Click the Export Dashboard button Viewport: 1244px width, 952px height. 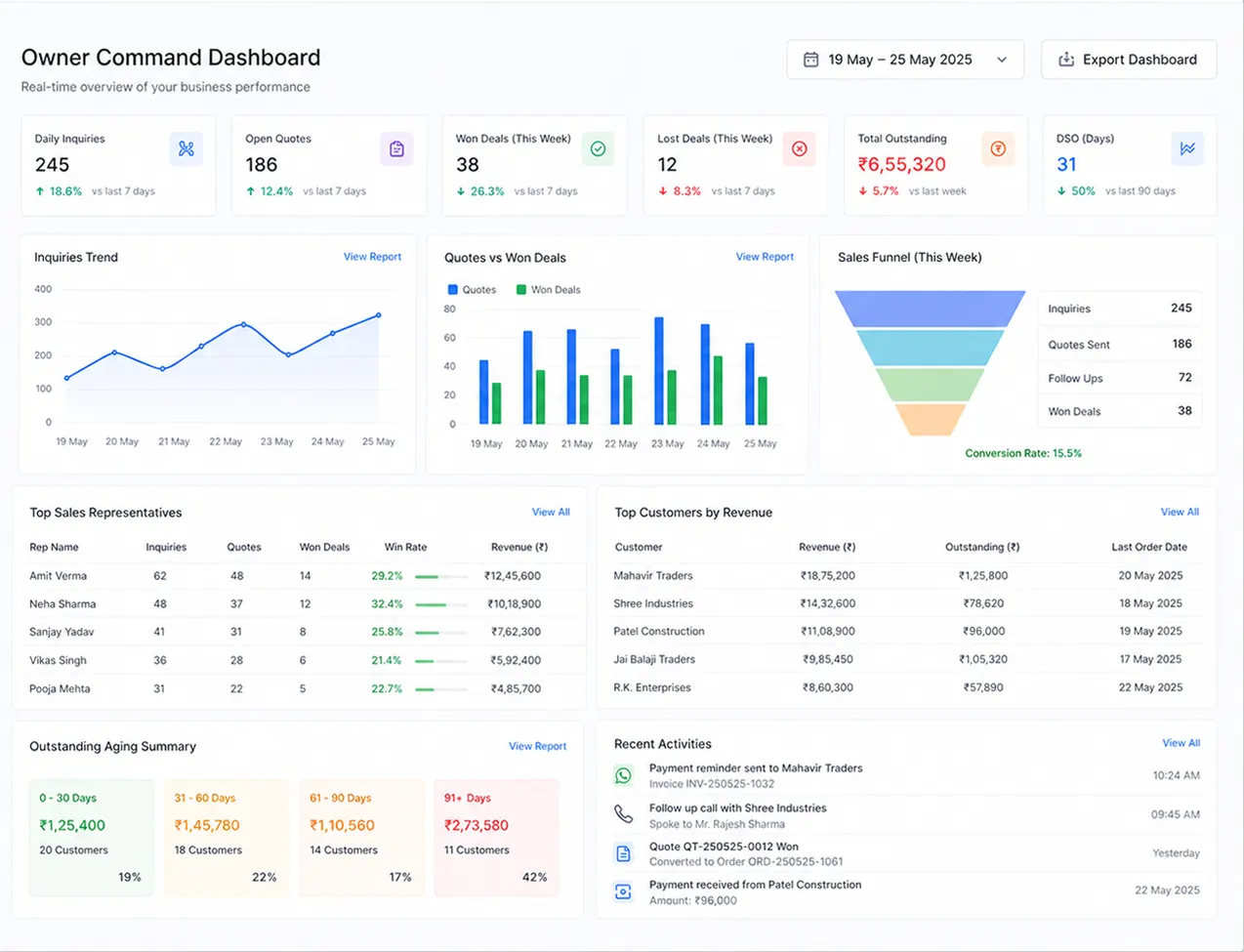1129,60
